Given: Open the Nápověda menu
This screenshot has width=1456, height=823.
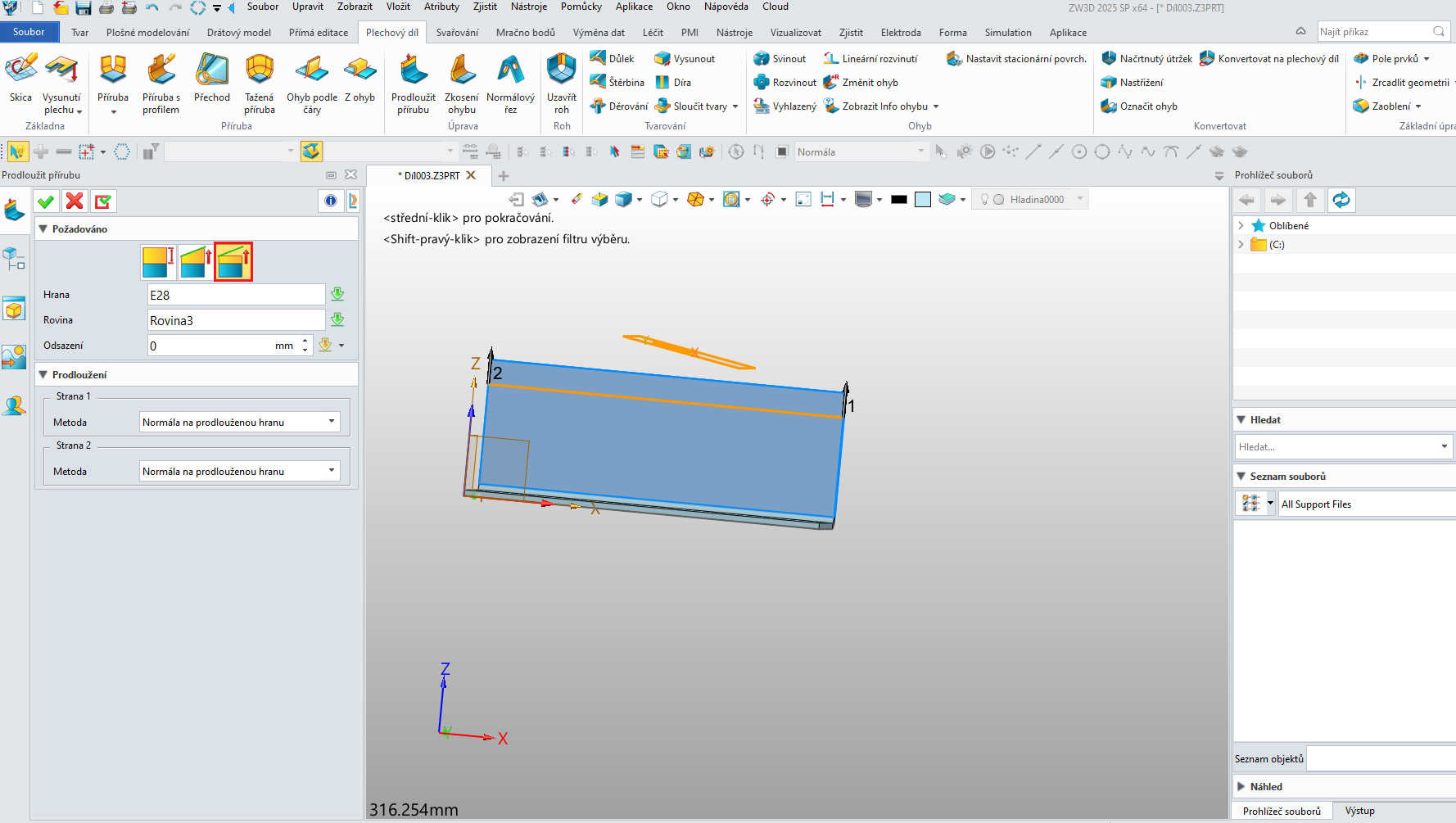Looking at the screenshot, I should coord(726,7).
